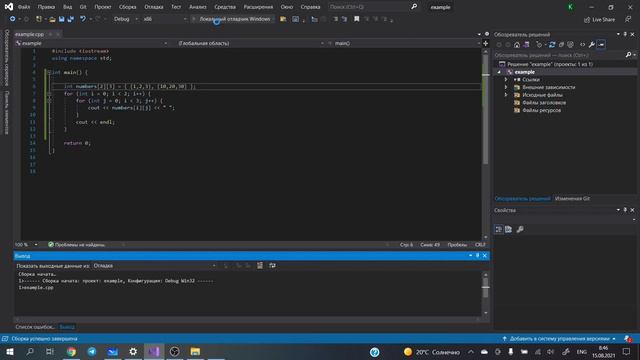Switch to the Изменения Git tab

(572, 199)
